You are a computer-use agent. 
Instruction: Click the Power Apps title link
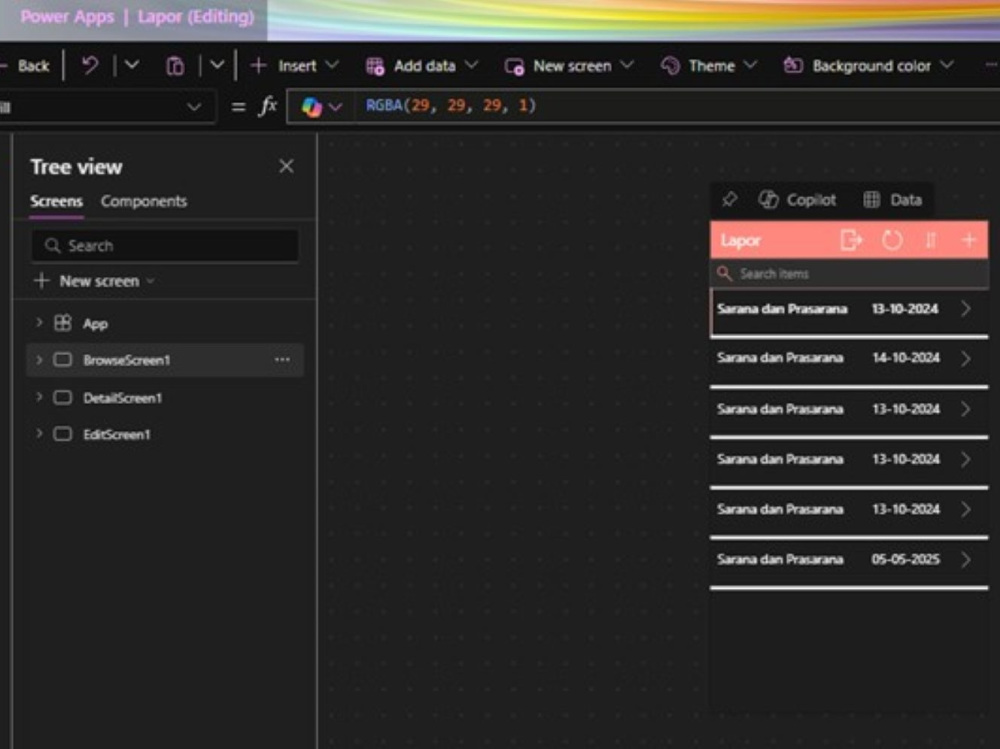(67, 17)
